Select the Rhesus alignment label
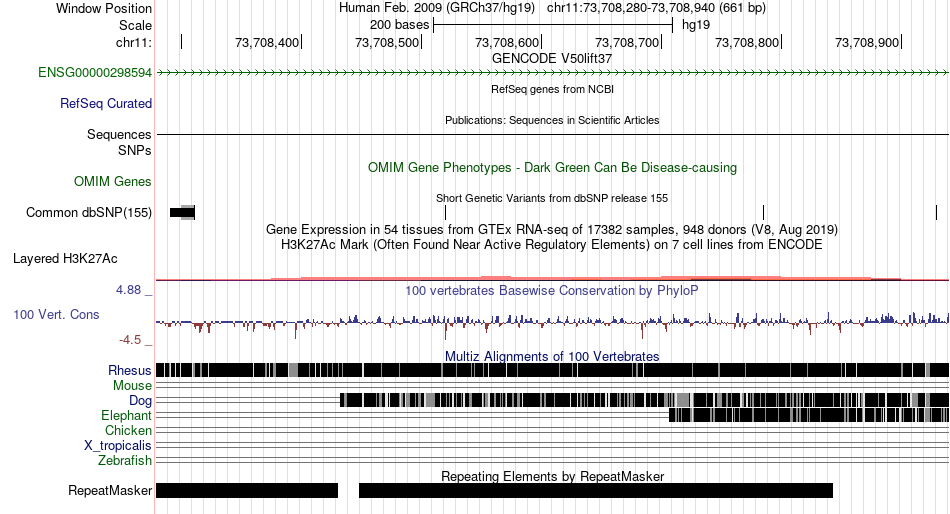This screenshot has height=514, width=950. [x=130, y=370]
